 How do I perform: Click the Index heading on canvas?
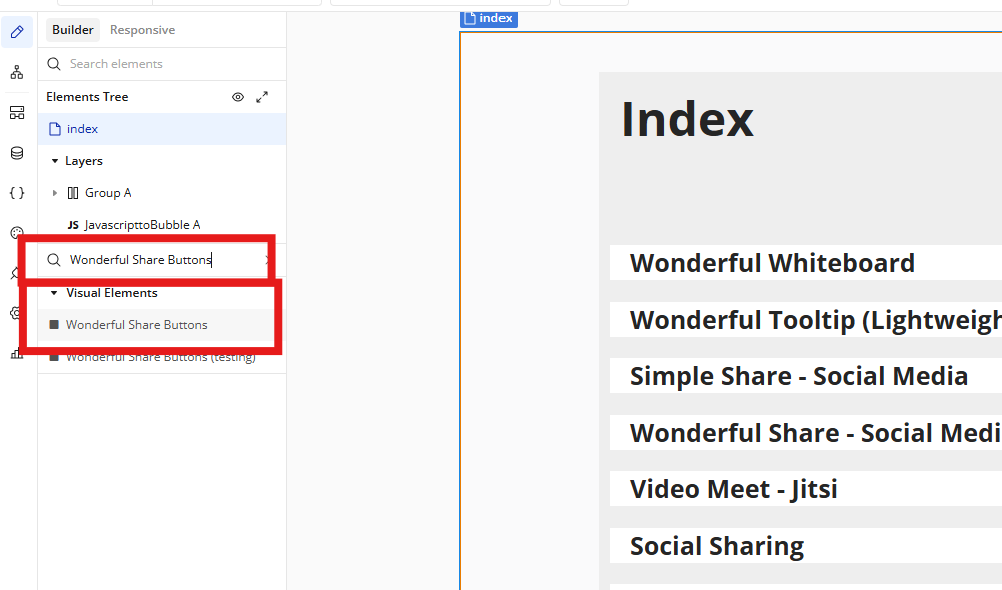687,120
